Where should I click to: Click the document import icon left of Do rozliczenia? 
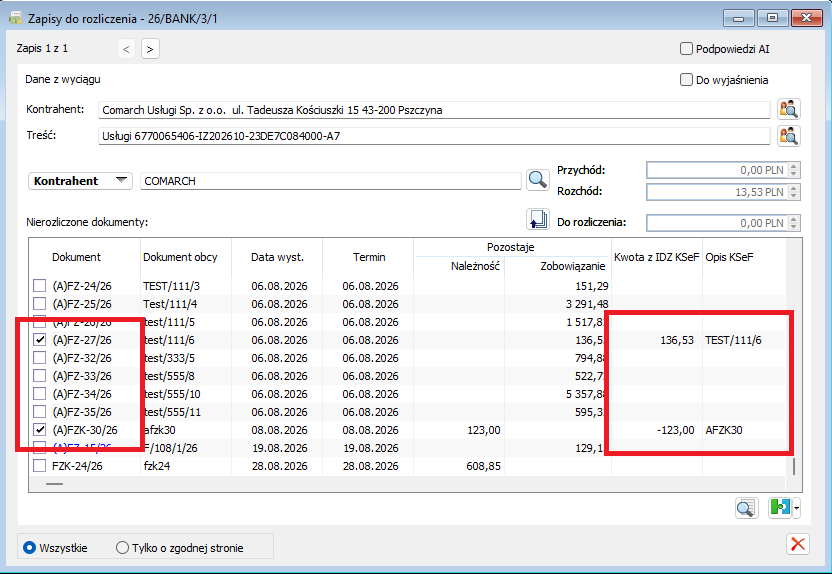coord(538,220)
